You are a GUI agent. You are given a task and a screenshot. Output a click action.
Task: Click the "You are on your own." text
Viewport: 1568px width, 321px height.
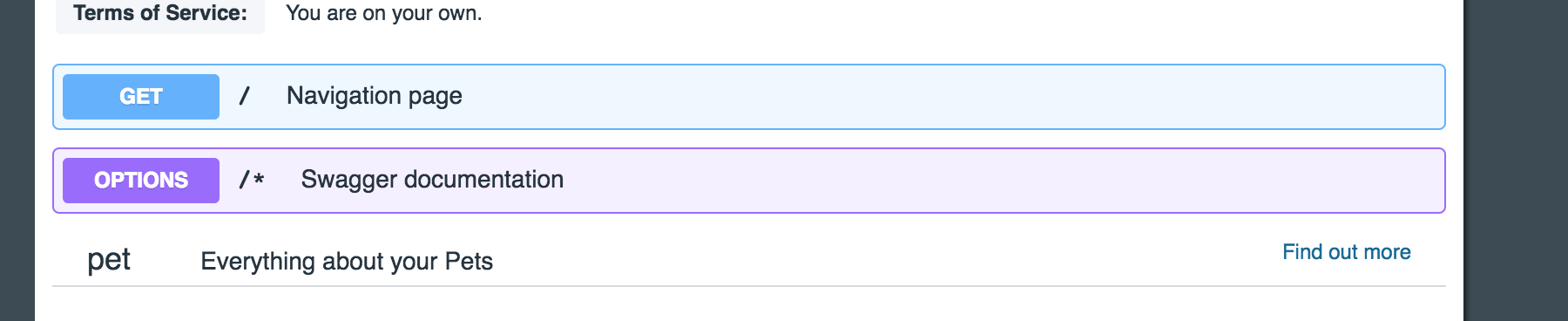384,13
